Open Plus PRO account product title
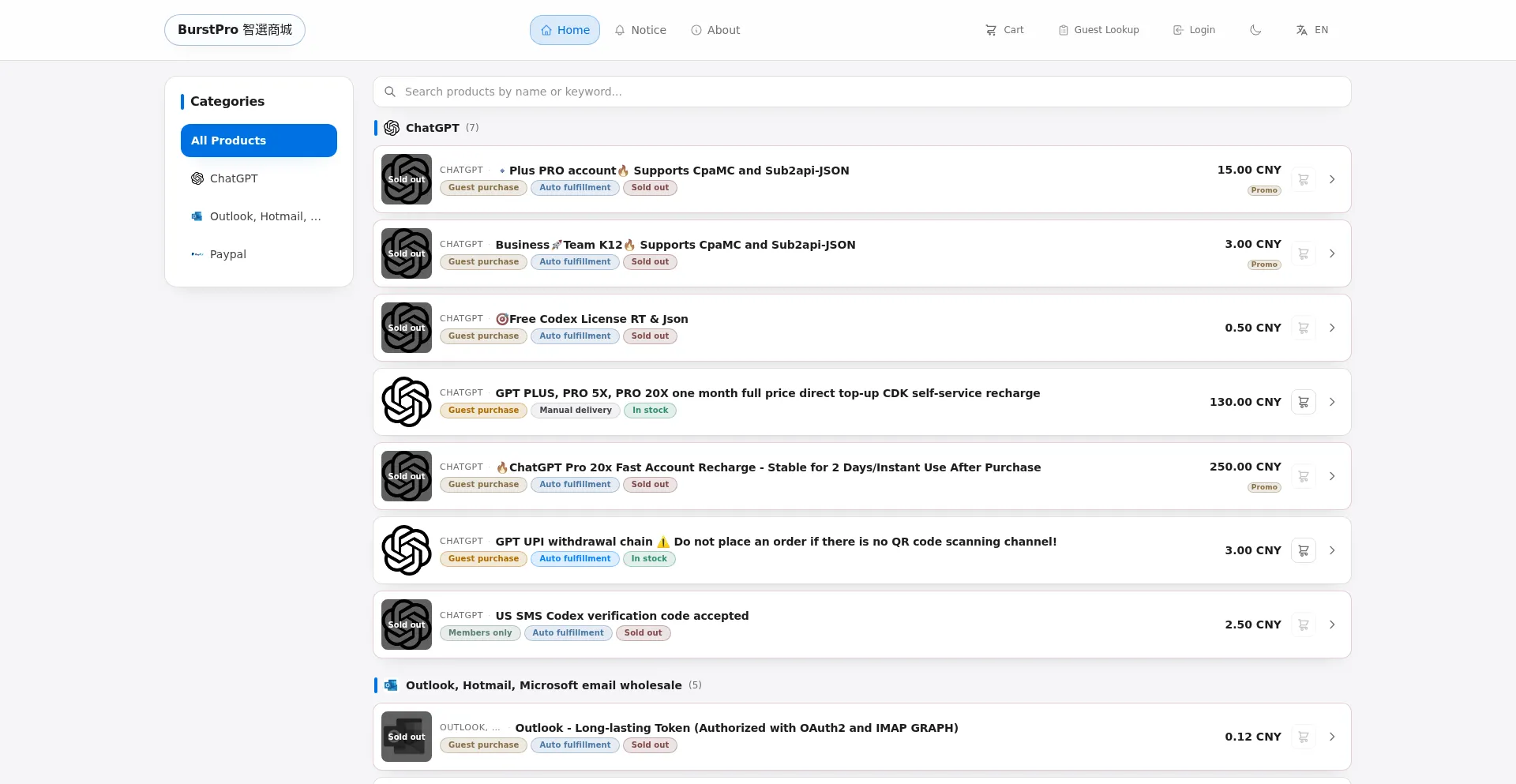The width and height of the screenshot is (1516, 784). click(x=673, y=171)
